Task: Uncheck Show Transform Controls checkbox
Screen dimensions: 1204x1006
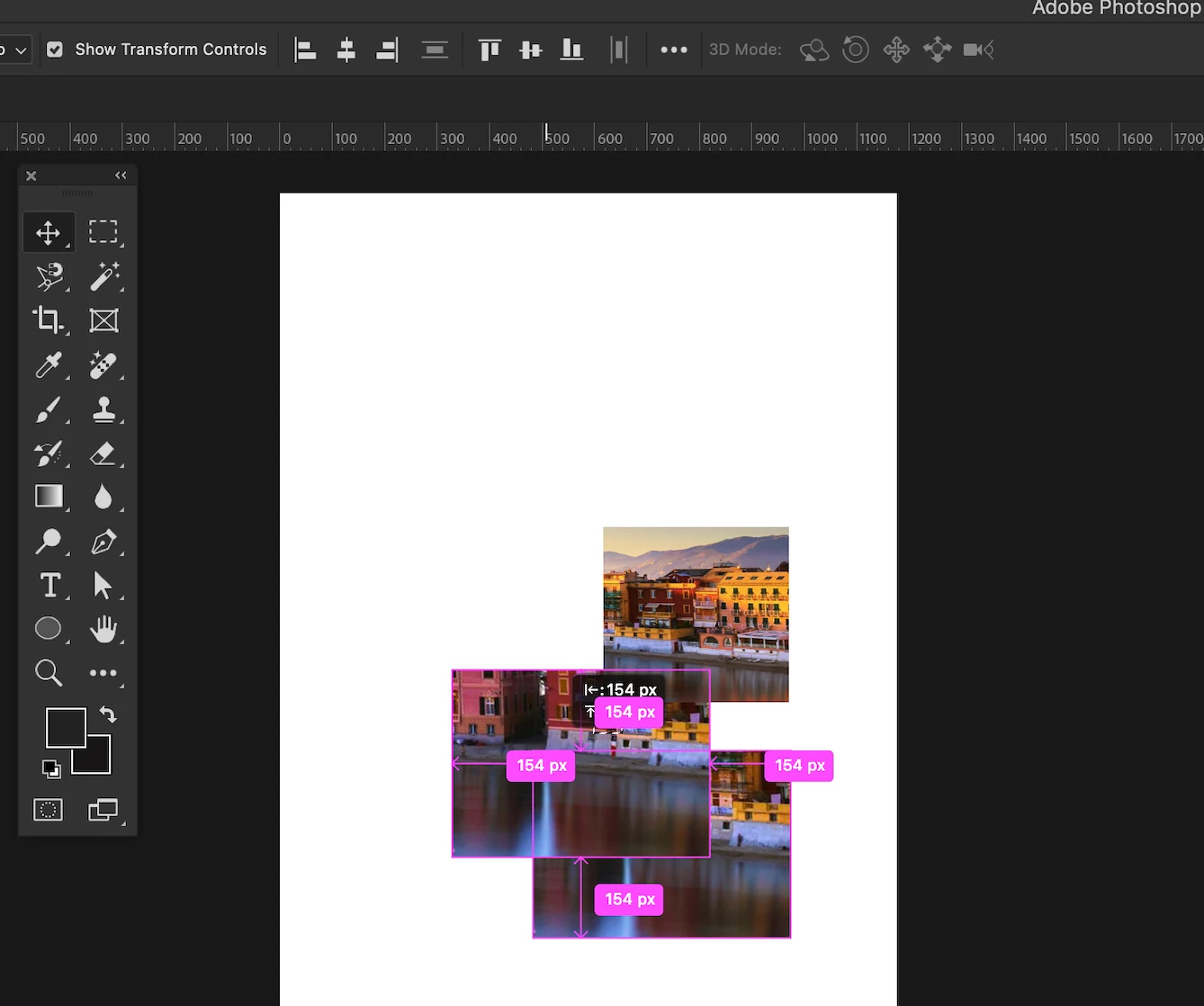Action: tap(55, 49)
